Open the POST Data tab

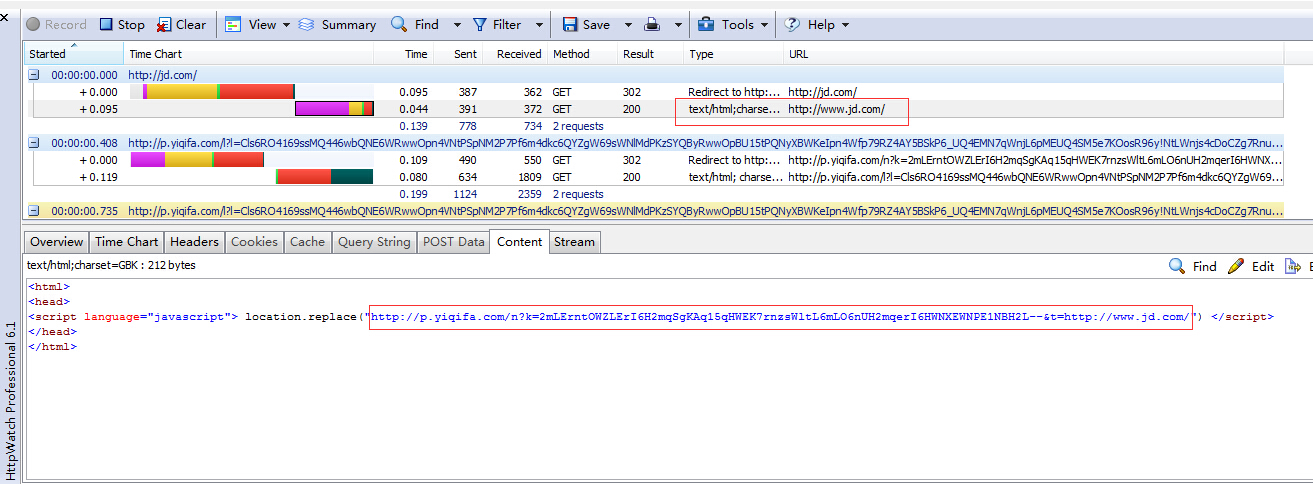click(453, 241)
